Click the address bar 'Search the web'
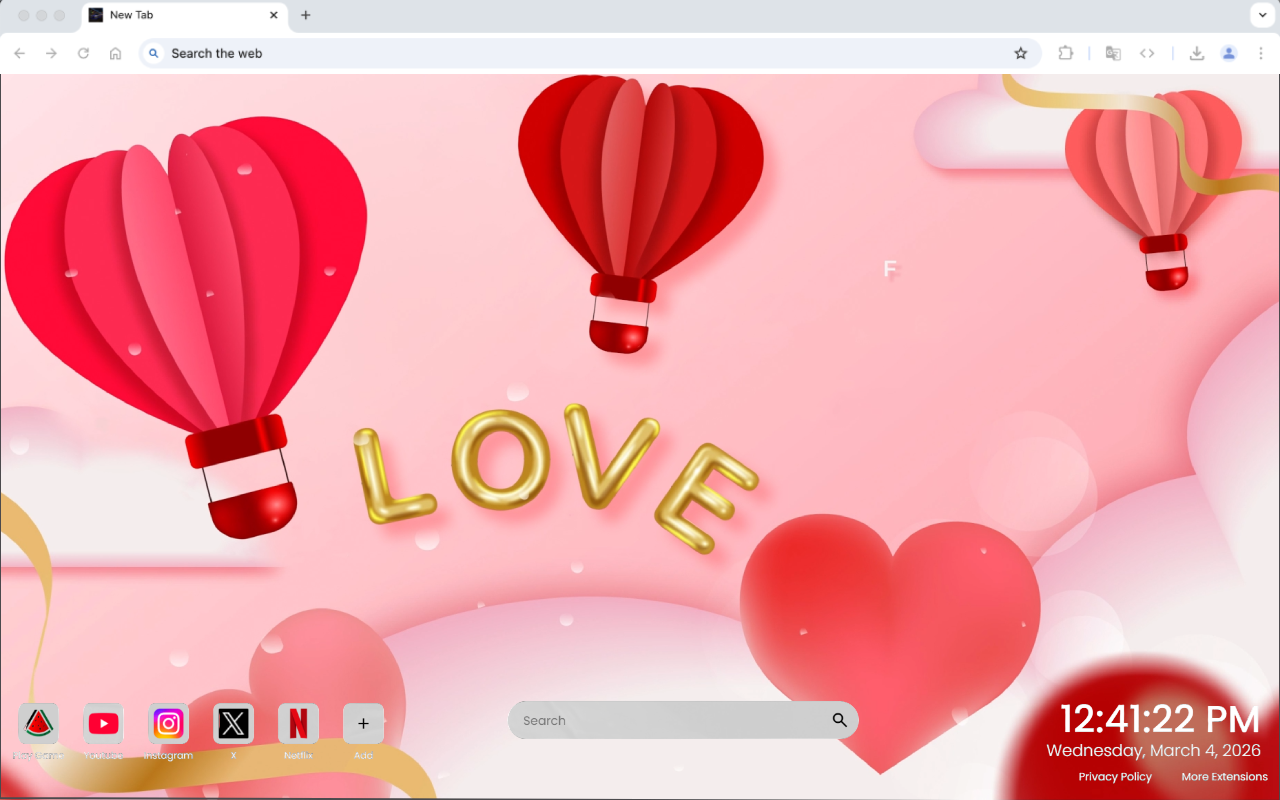 point(588,53)
